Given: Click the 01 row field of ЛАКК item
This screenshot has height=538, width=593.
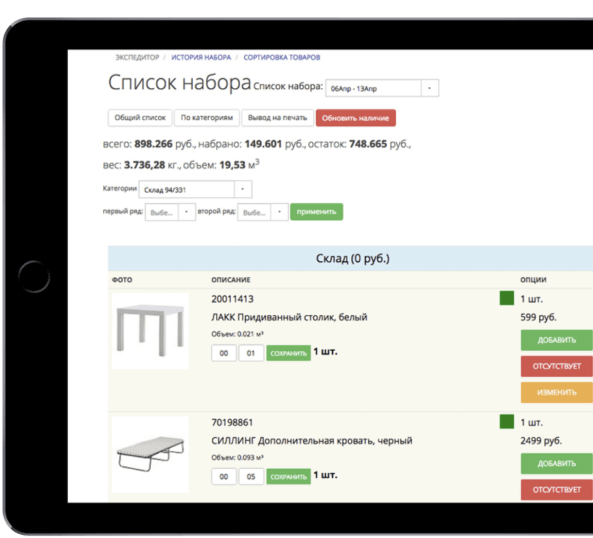Looking at the screenshot, I should click(x=251, y=353).
